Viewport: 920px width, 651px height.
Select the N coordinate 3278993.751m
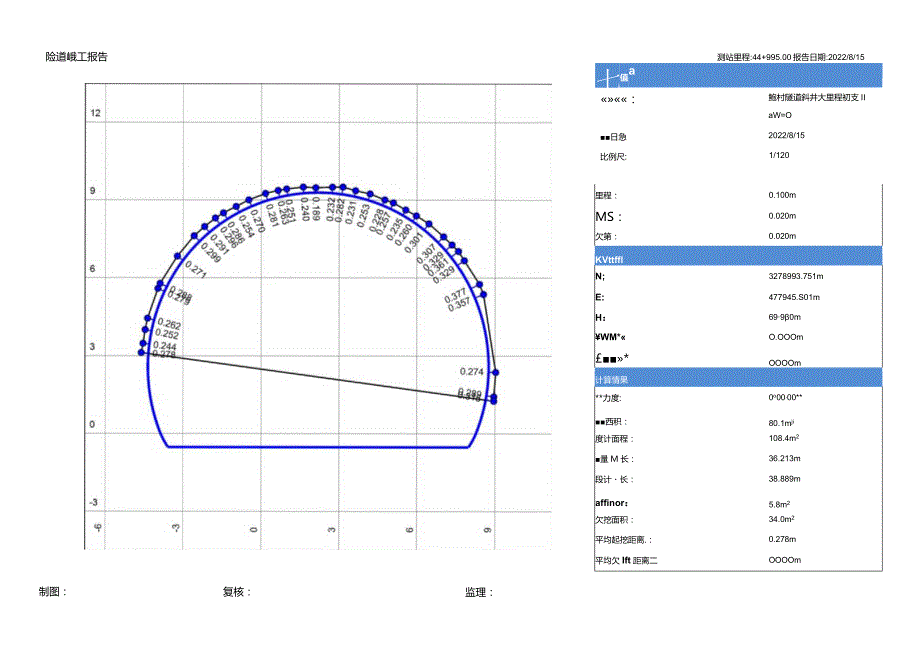tap(796, 276)
